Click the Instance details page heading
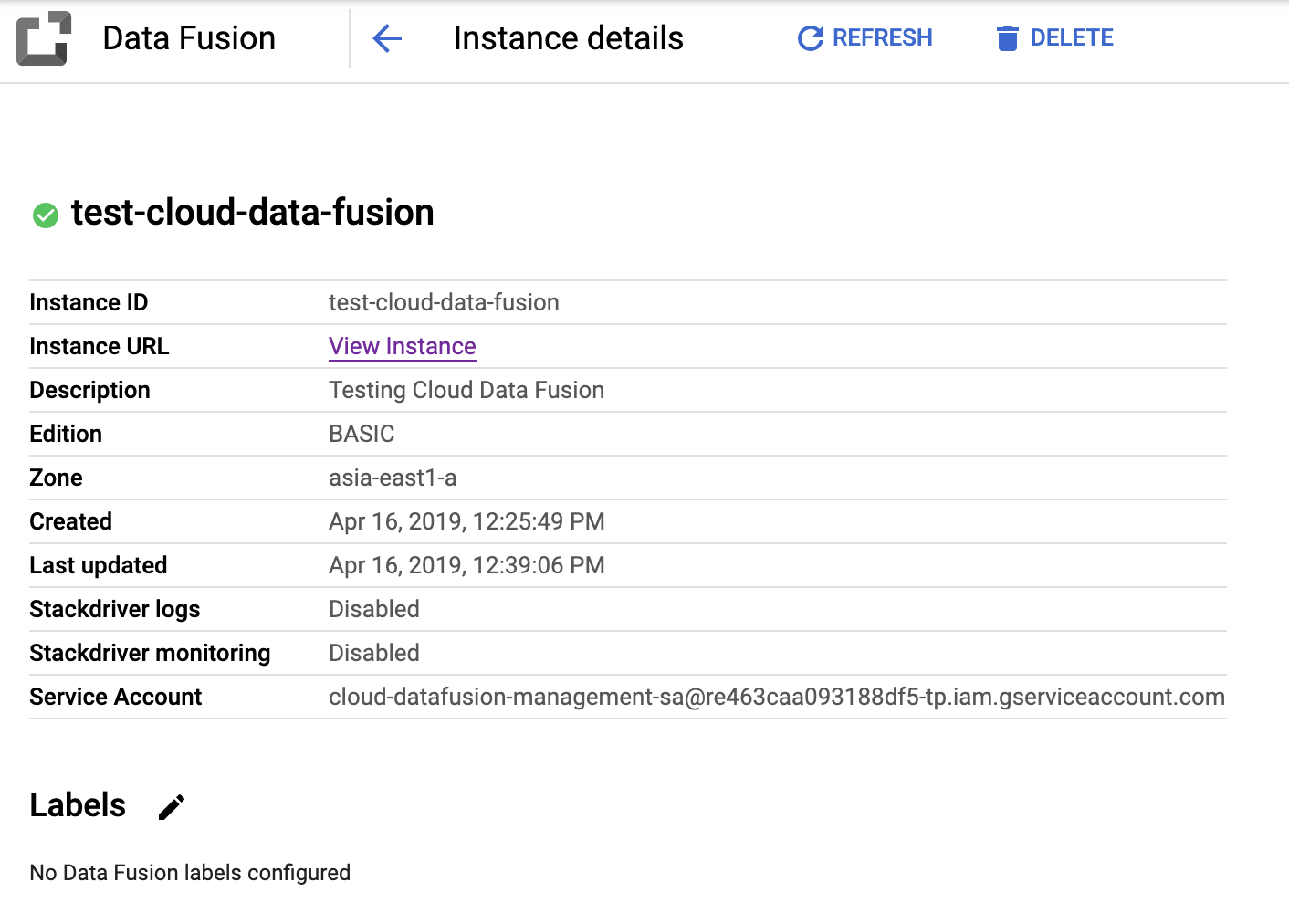 tap(568, 38)
